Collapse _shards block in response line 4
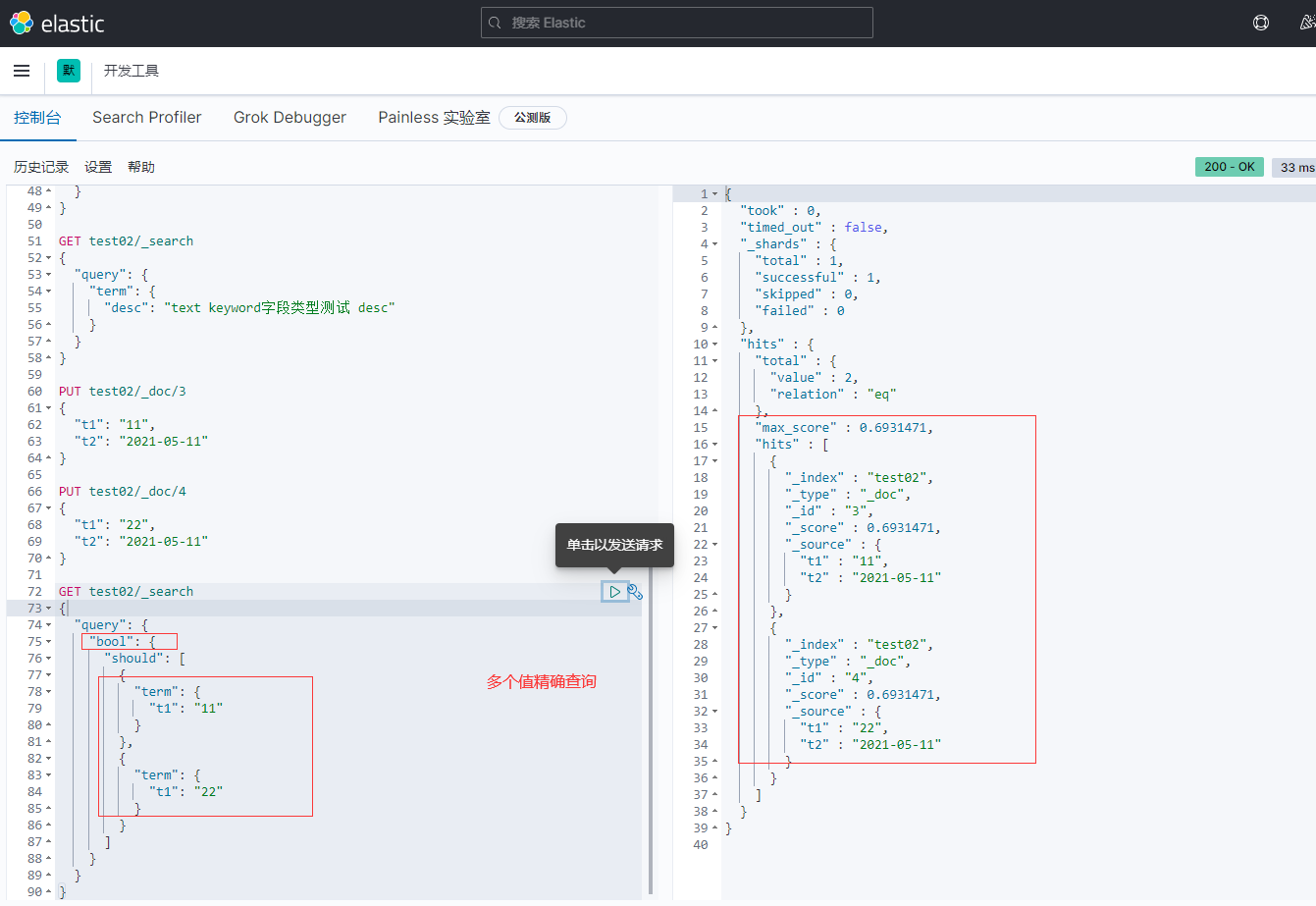This screenshot has width=1316, height=906. click(714, 244)
